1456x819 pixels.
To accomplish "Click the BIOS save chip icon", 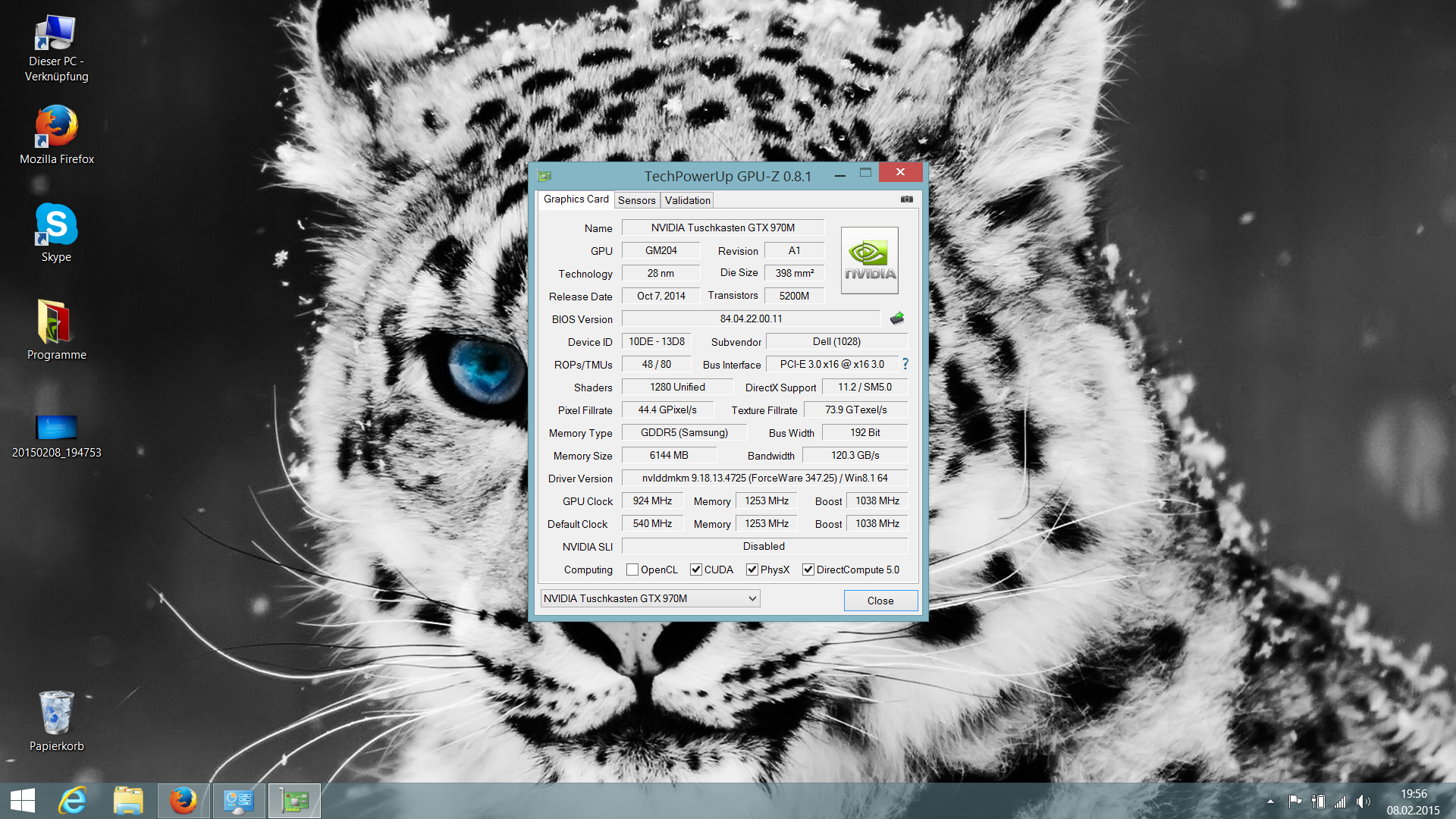I will (896, 318).
